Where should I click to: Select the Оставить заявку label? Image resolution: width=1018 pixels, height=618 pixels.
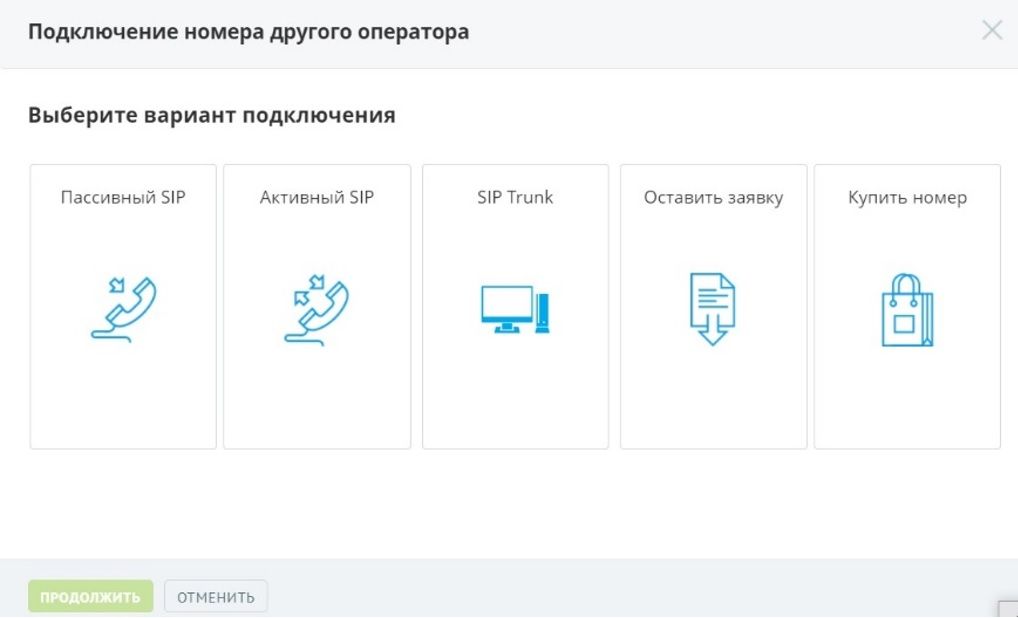pyautogui.click(x=714, y=198)
